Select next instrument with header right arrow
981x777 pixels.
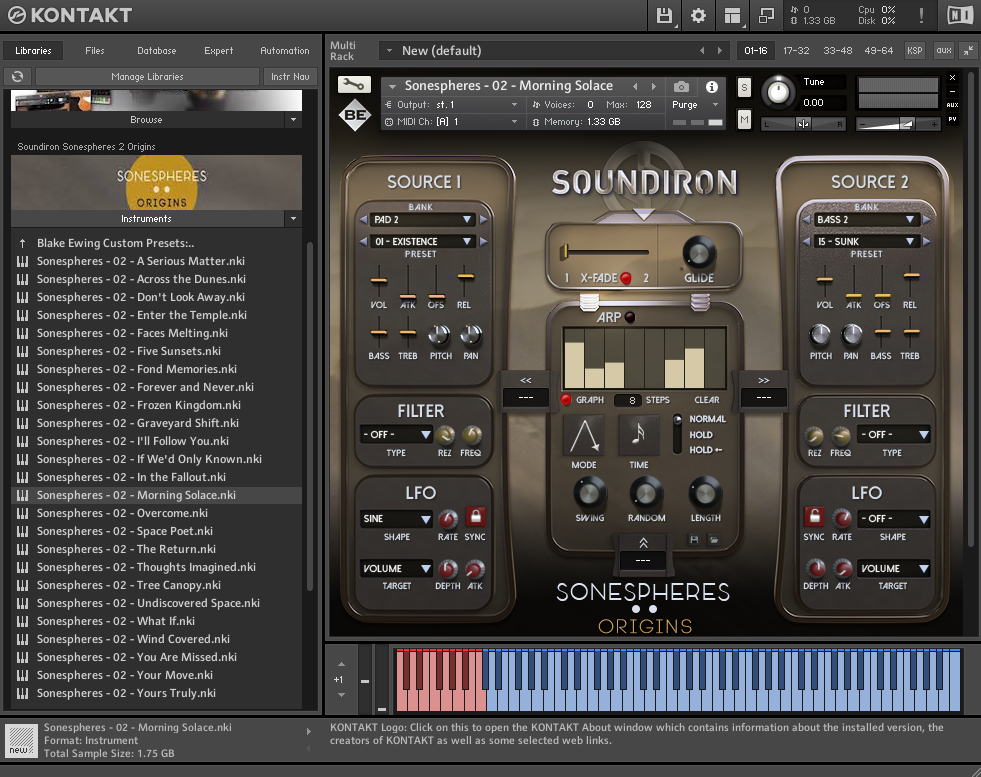point(654,86)
